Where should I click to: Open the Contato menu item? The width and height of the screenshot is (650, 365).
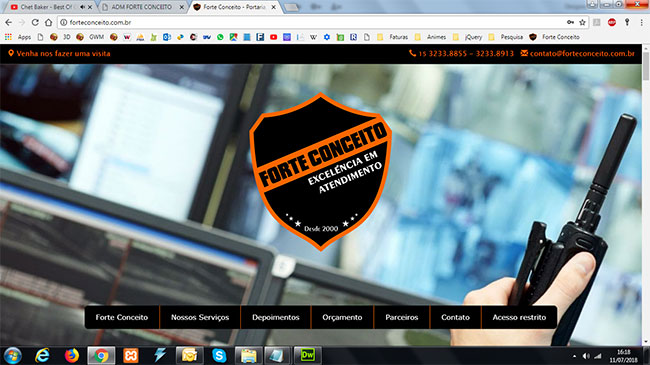point(455,317)
